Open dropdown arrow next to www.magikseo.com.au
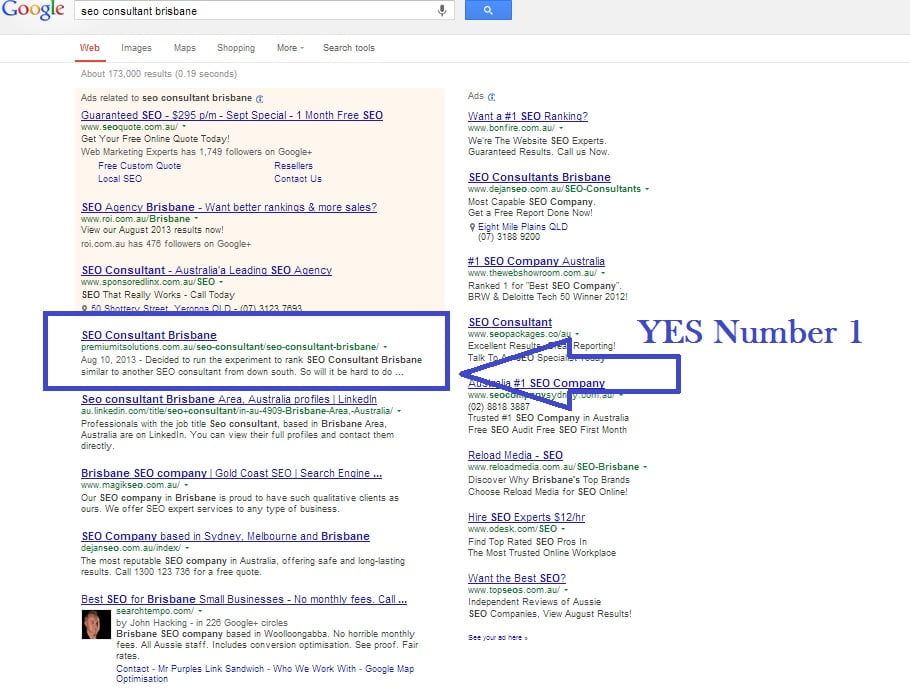This screenshot has width=910, height=698. 186,485
